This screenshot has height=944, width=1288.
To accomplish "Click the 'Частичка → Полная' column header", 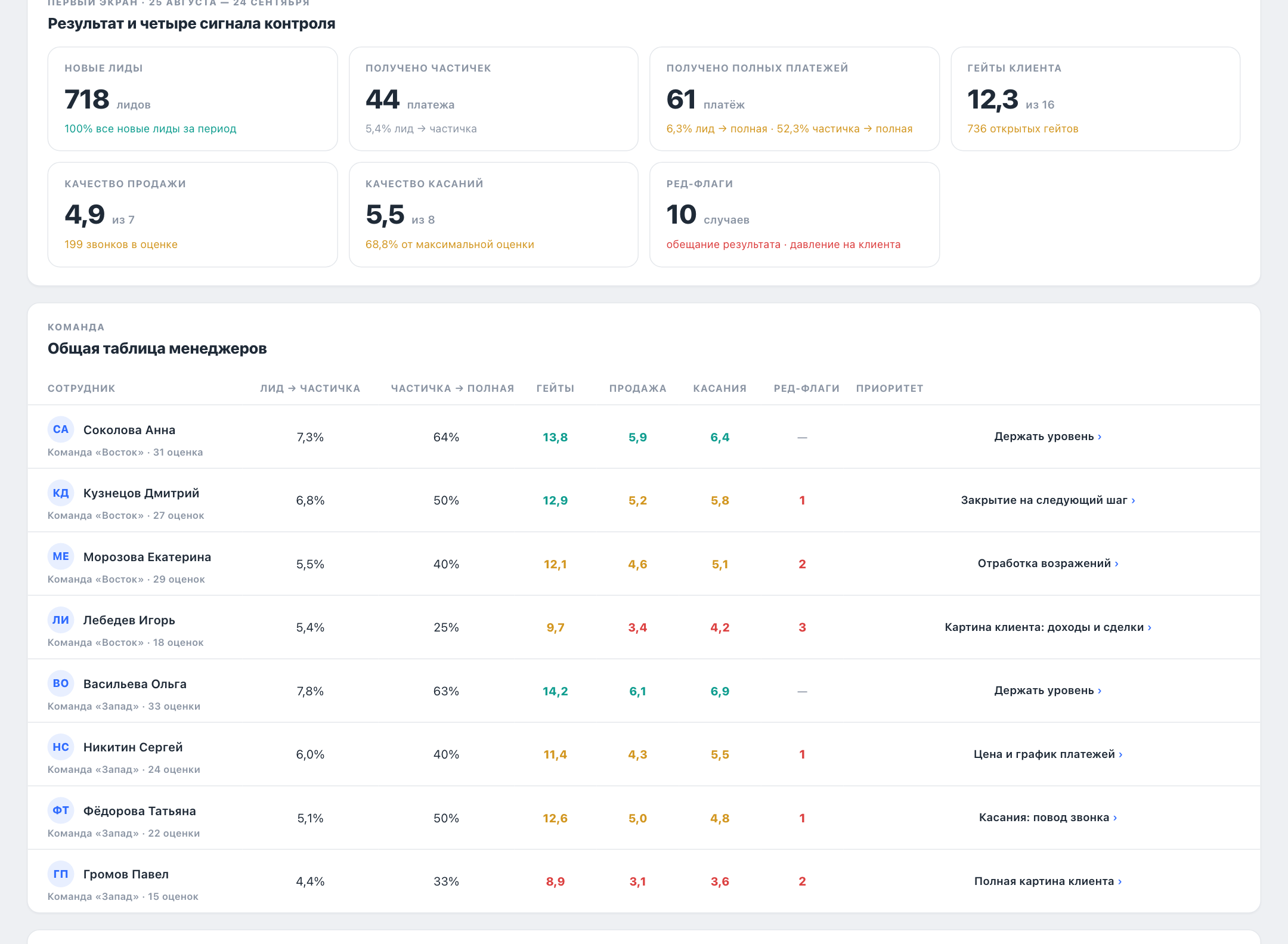I will coord(453,388).
